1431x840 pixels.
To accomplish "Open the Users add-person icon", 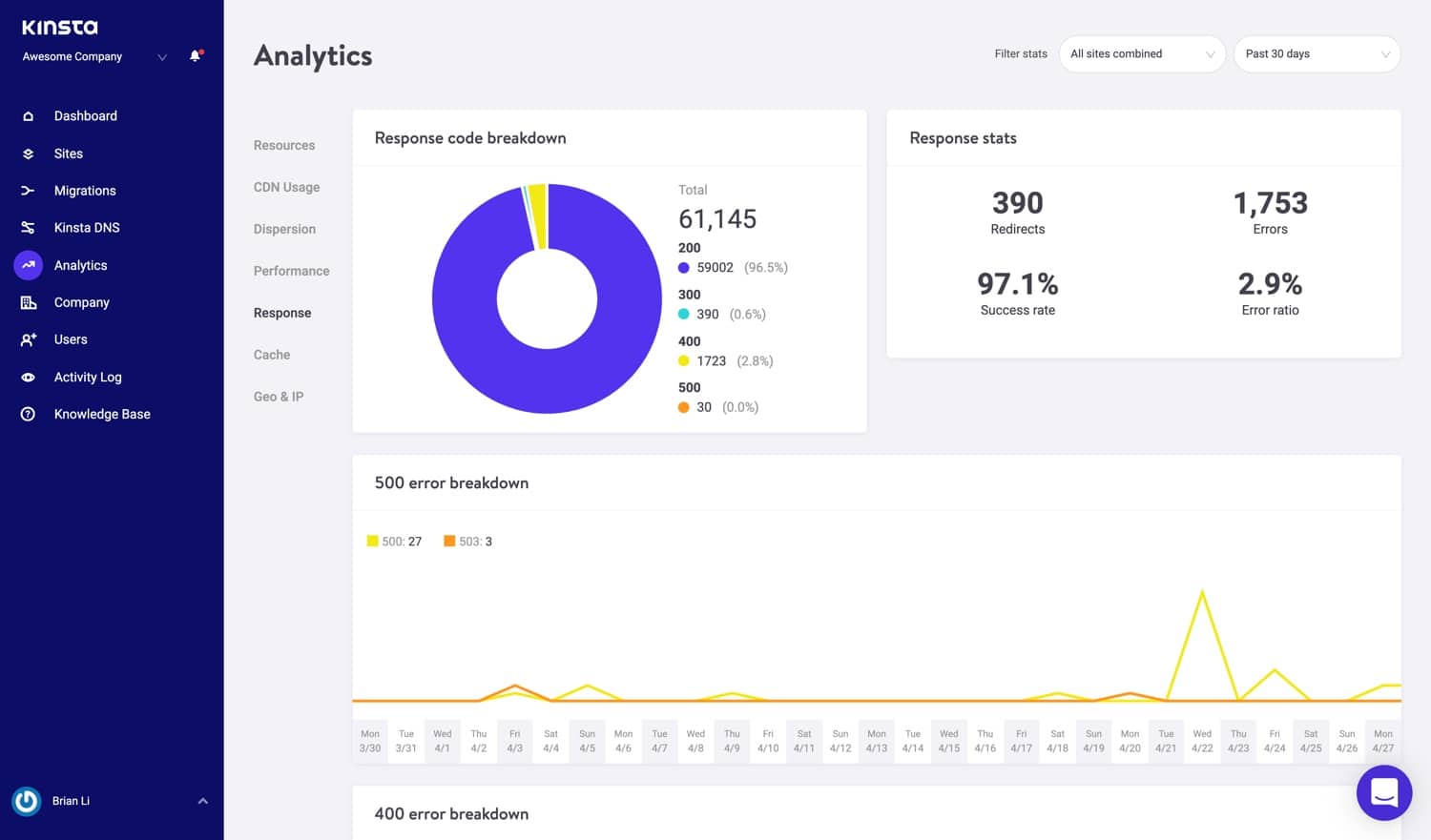I will 28,339.
